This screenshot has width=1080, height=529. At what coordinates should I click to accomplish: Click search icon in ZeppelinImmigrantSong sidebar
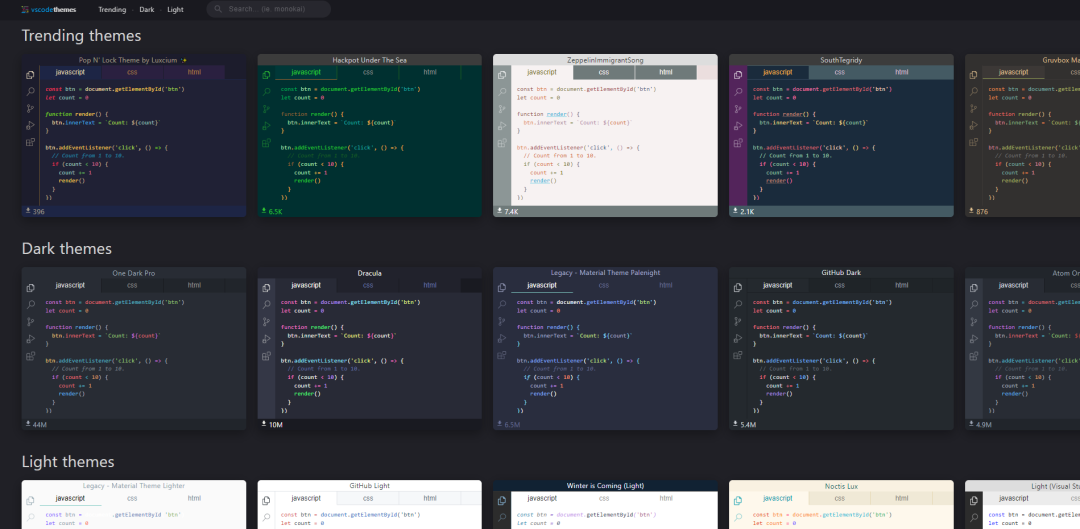point(502,91)
